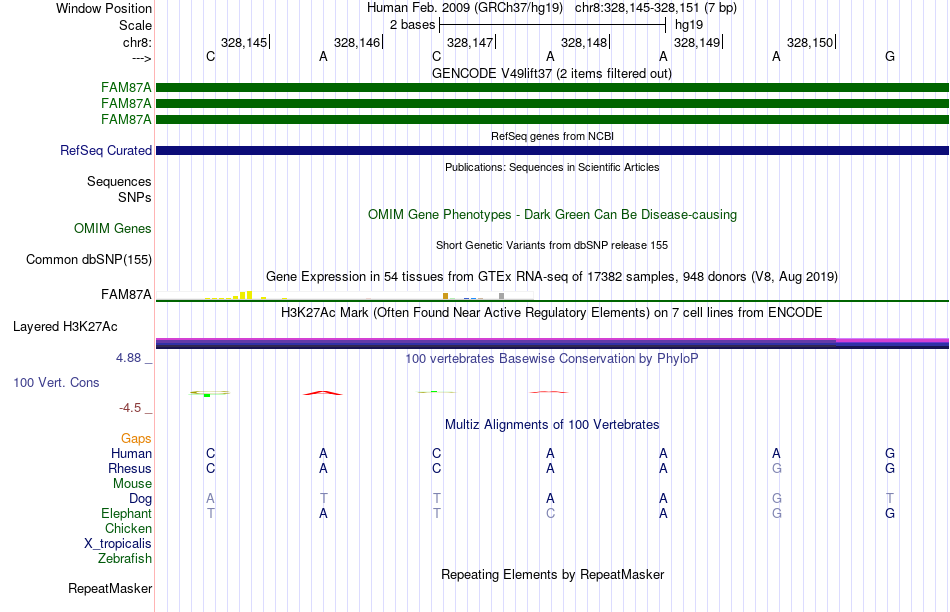
Task: Click the Chicken species label
Action: coord(128,528)
